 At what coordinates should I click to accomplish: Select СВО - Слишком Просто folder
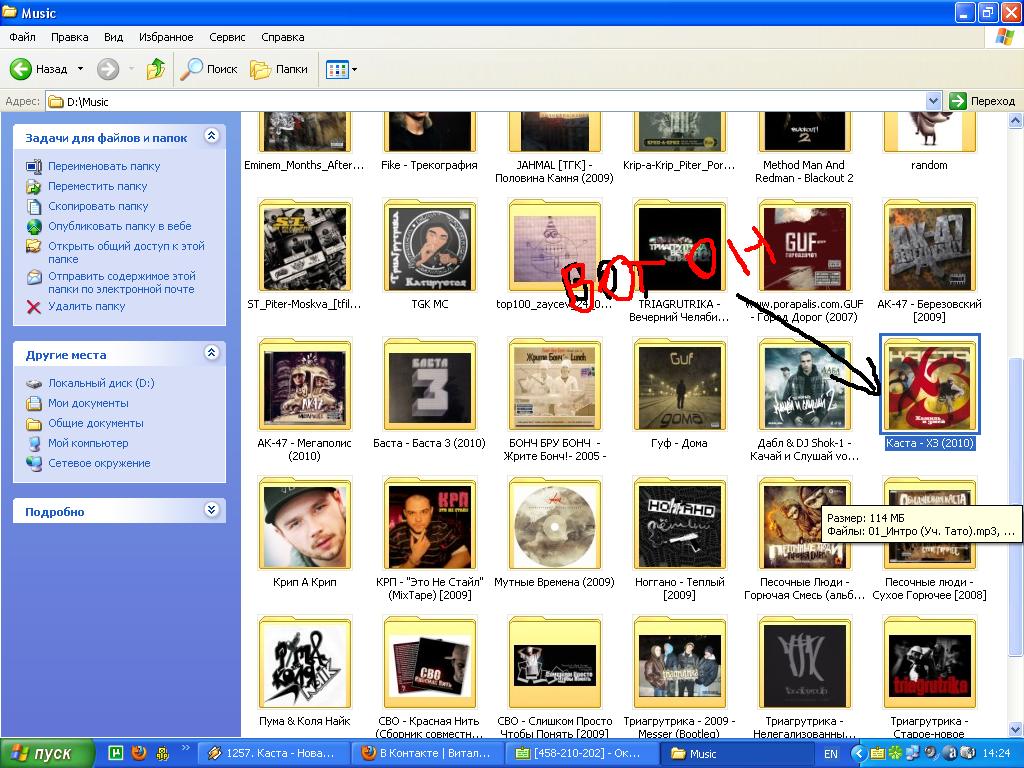pyautogui.click(x=554, y=664)
